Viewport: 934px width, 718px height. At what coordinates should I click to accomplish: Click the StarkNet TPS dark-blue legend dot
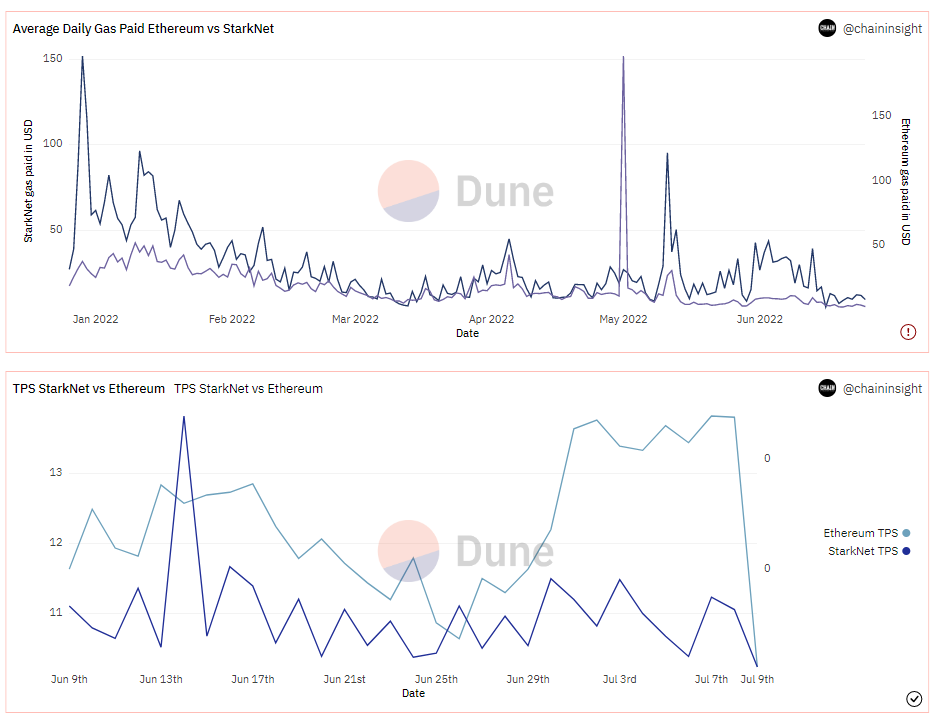[906, 551]
